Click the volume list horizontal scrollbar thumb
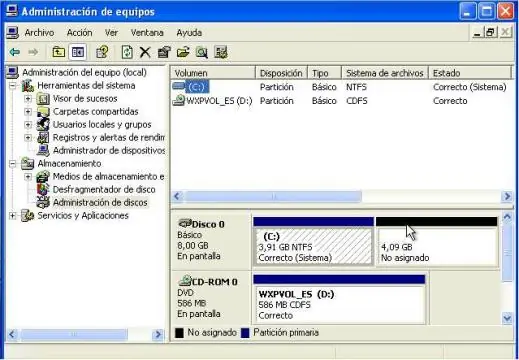 tap(273, 196)
